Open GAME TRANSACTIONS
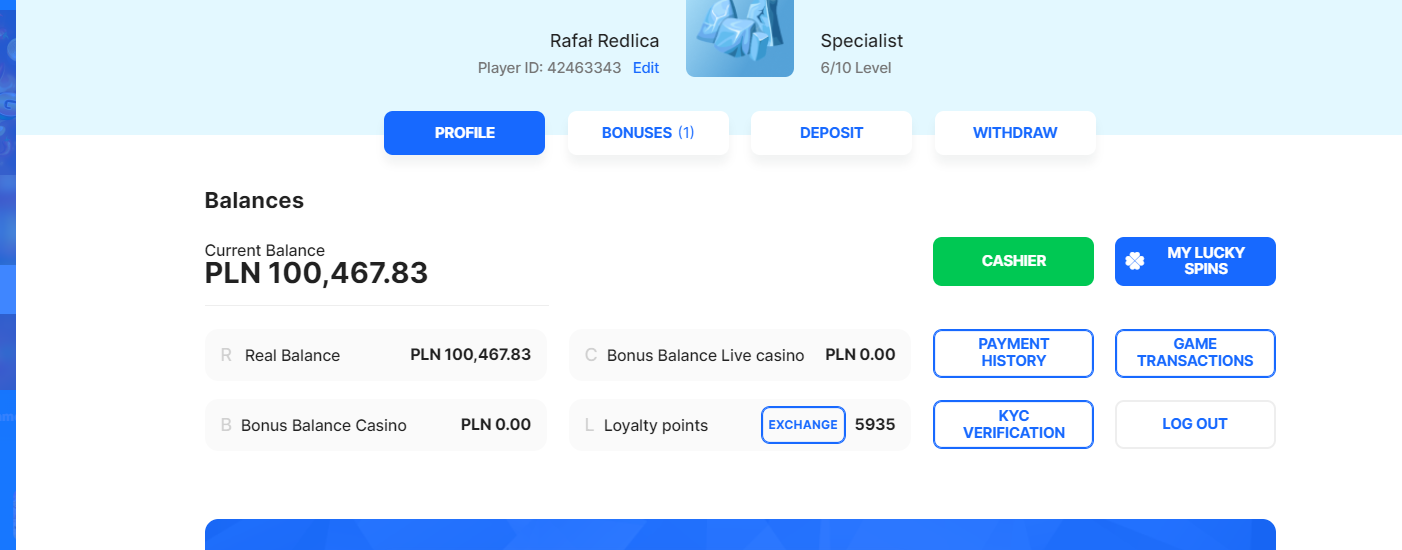 click(1195, 353)
